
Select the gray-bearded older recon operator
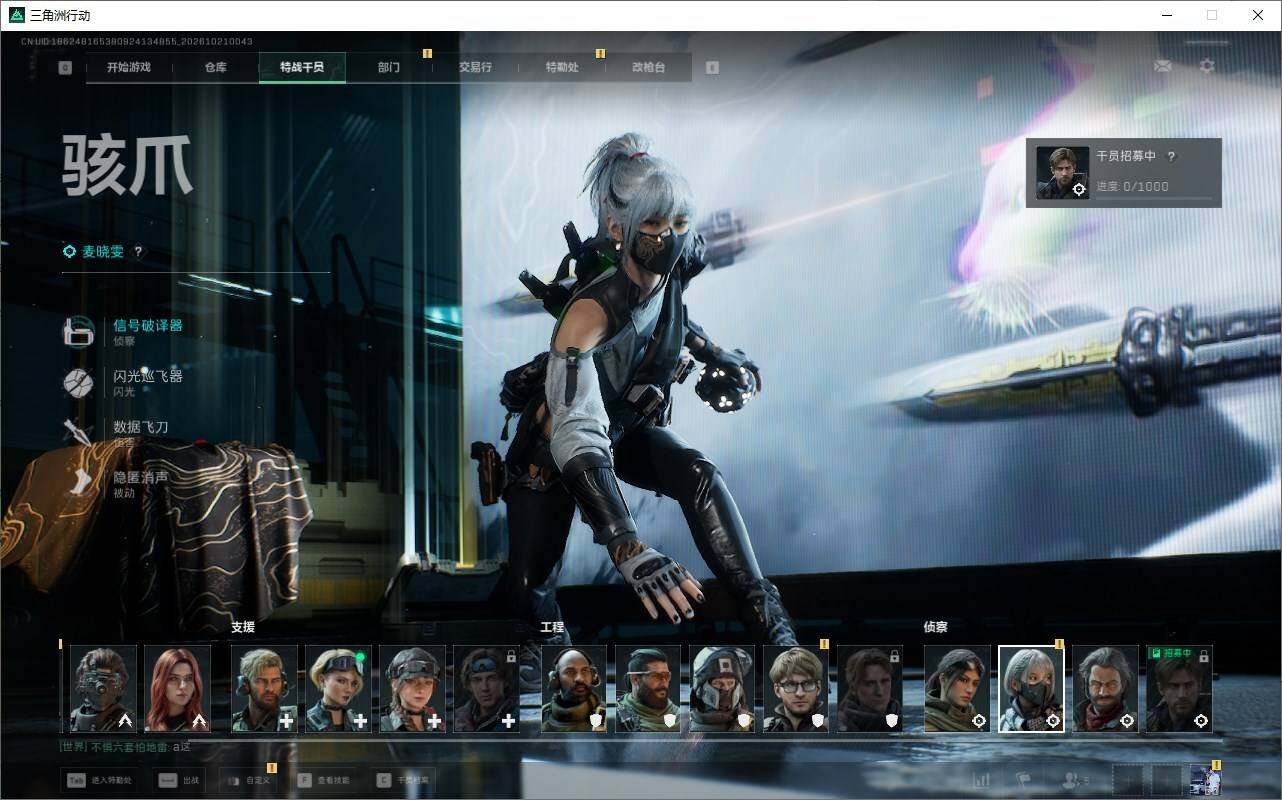[x=1105, y=689]
